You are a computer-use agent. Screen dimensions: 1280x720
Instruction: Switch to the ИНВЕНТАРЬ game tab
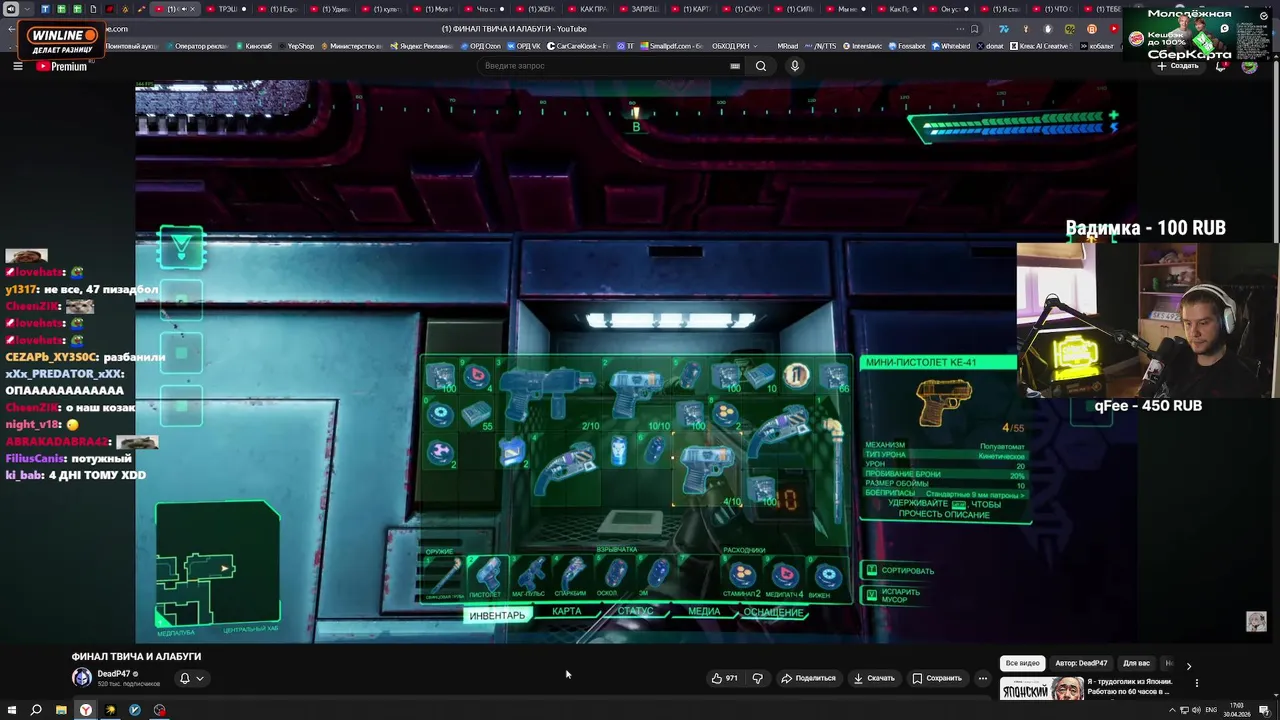coord(497,615)
